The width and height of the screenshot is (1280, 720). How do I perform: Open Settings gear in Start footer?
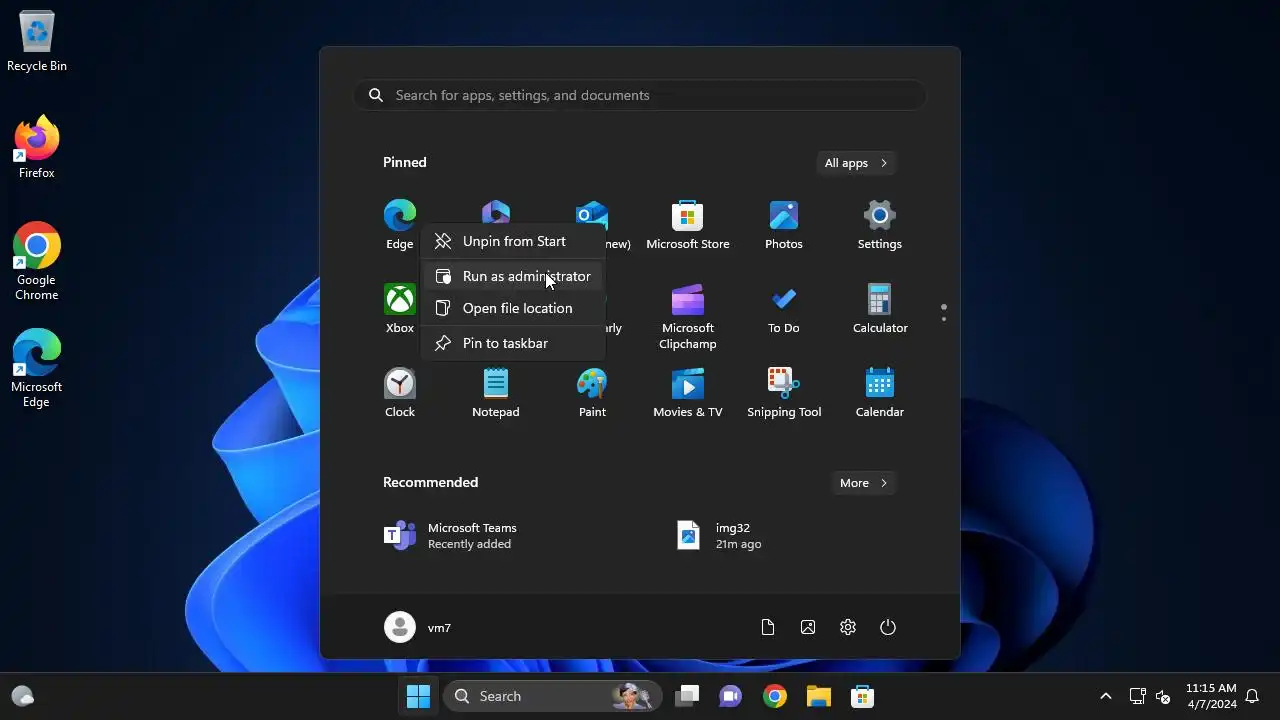click(x=848, y=627)
